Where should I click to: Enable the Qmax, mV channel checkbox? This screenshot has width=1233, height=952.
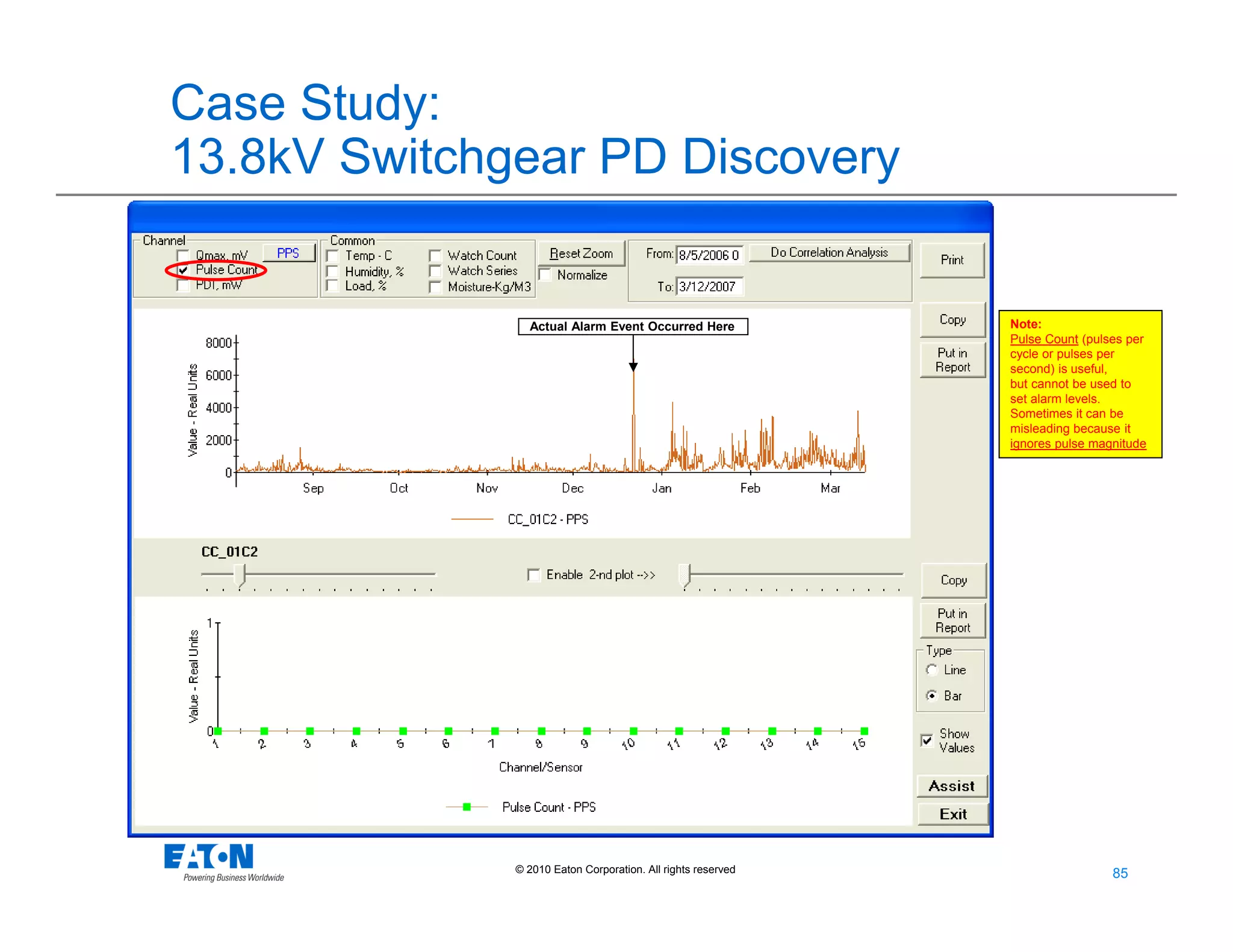click(183, 256)
